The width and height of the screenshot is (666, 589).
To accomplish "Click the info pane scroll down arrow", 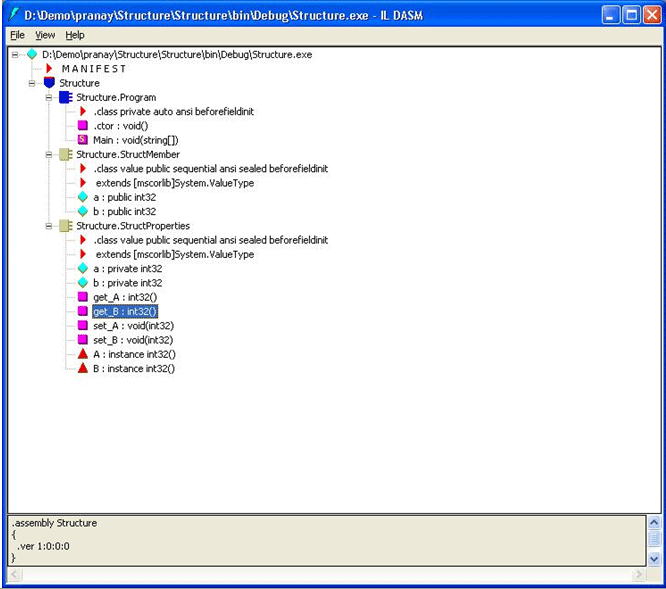I will [654, 559].
